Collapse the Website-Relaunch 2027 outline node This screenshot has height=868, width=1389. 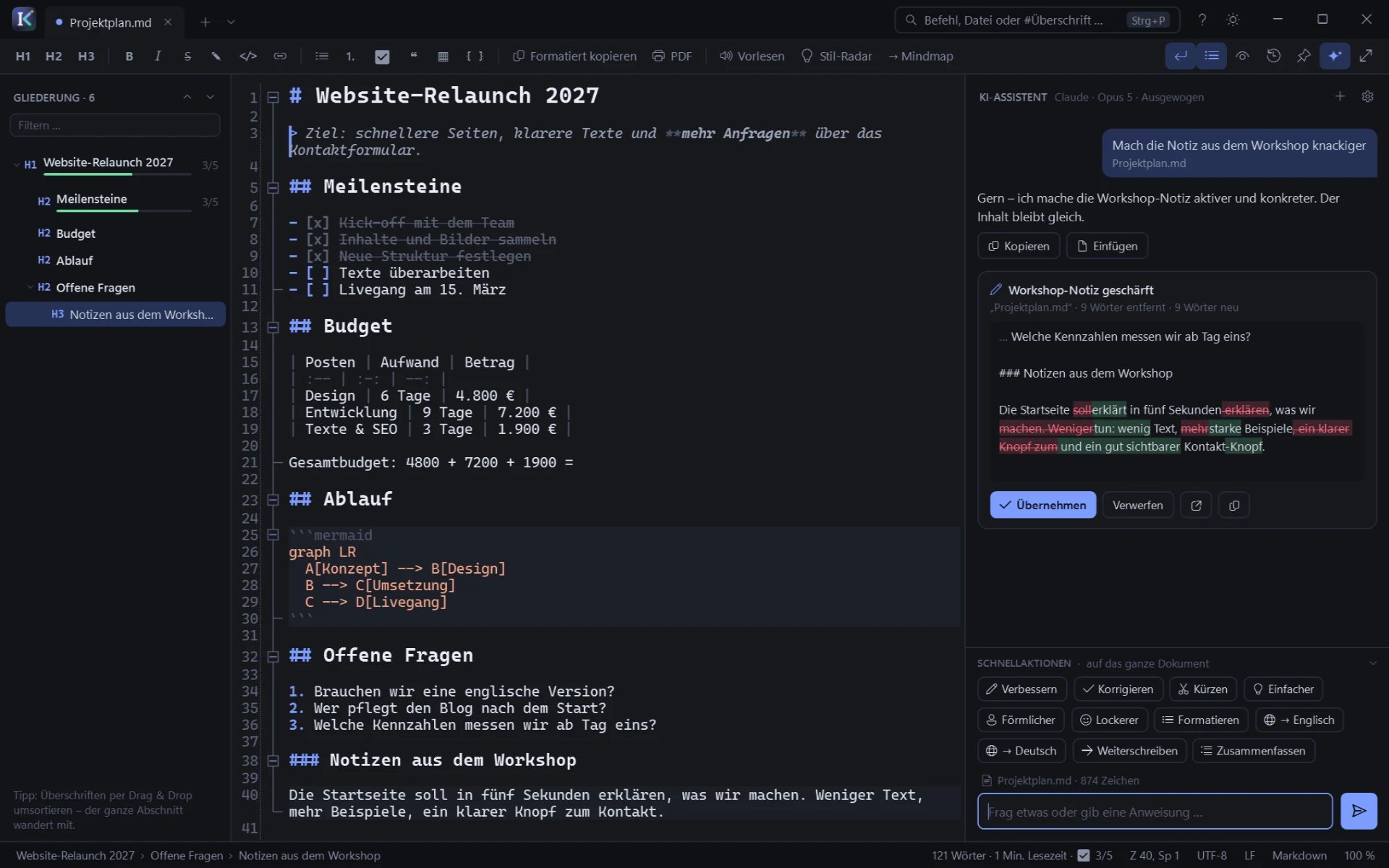click(x=17, y=164)
